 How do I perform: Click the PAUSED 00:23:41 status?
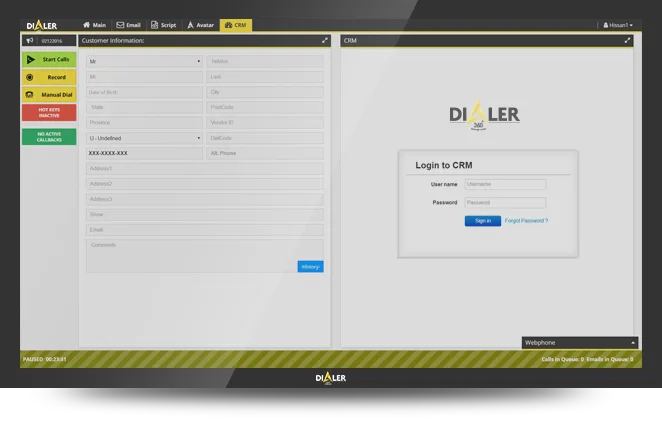(44, 359)
